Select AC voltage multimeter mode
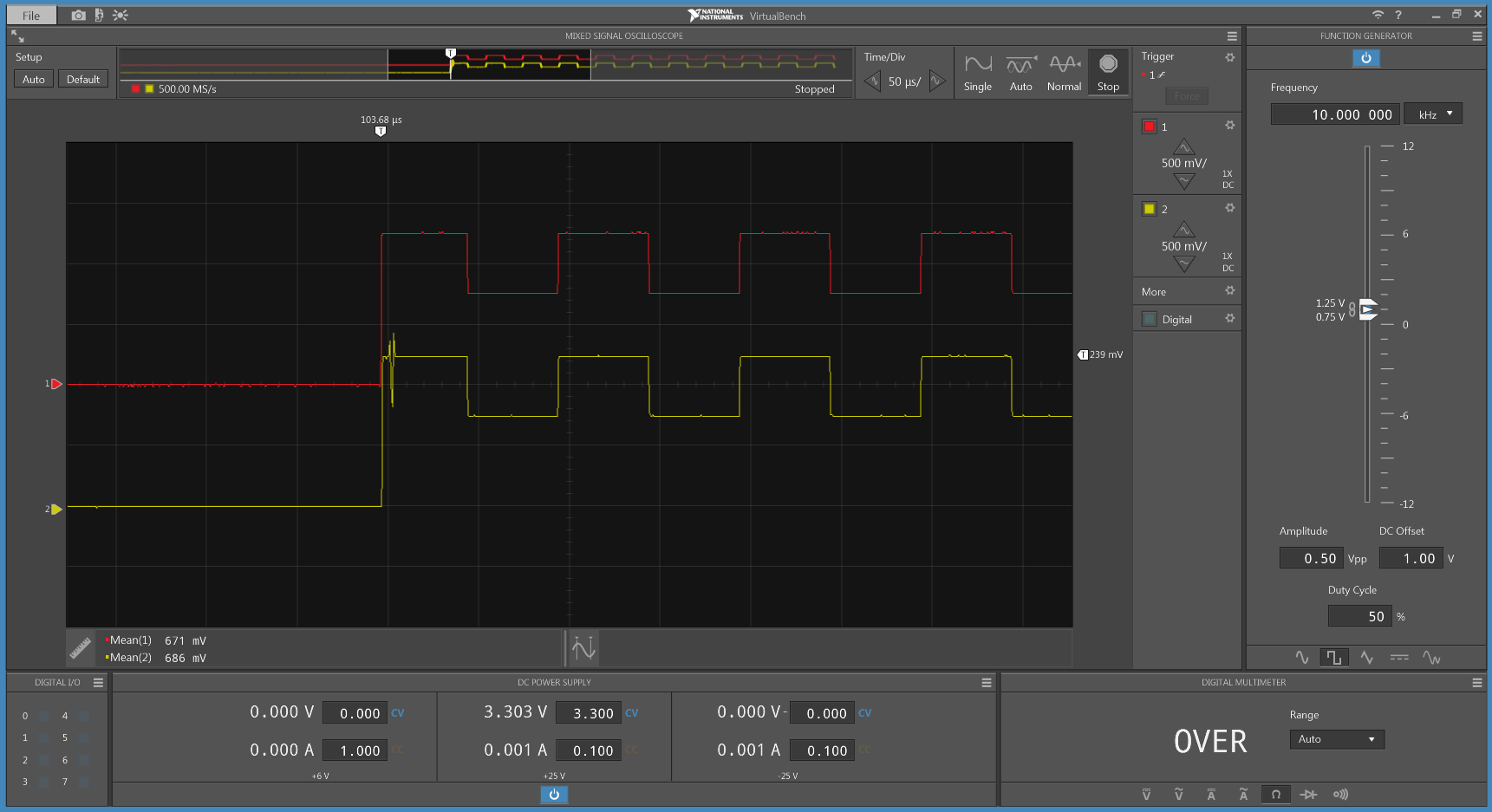Viewport: 1492px width, 812px height. click(1178, 795)
